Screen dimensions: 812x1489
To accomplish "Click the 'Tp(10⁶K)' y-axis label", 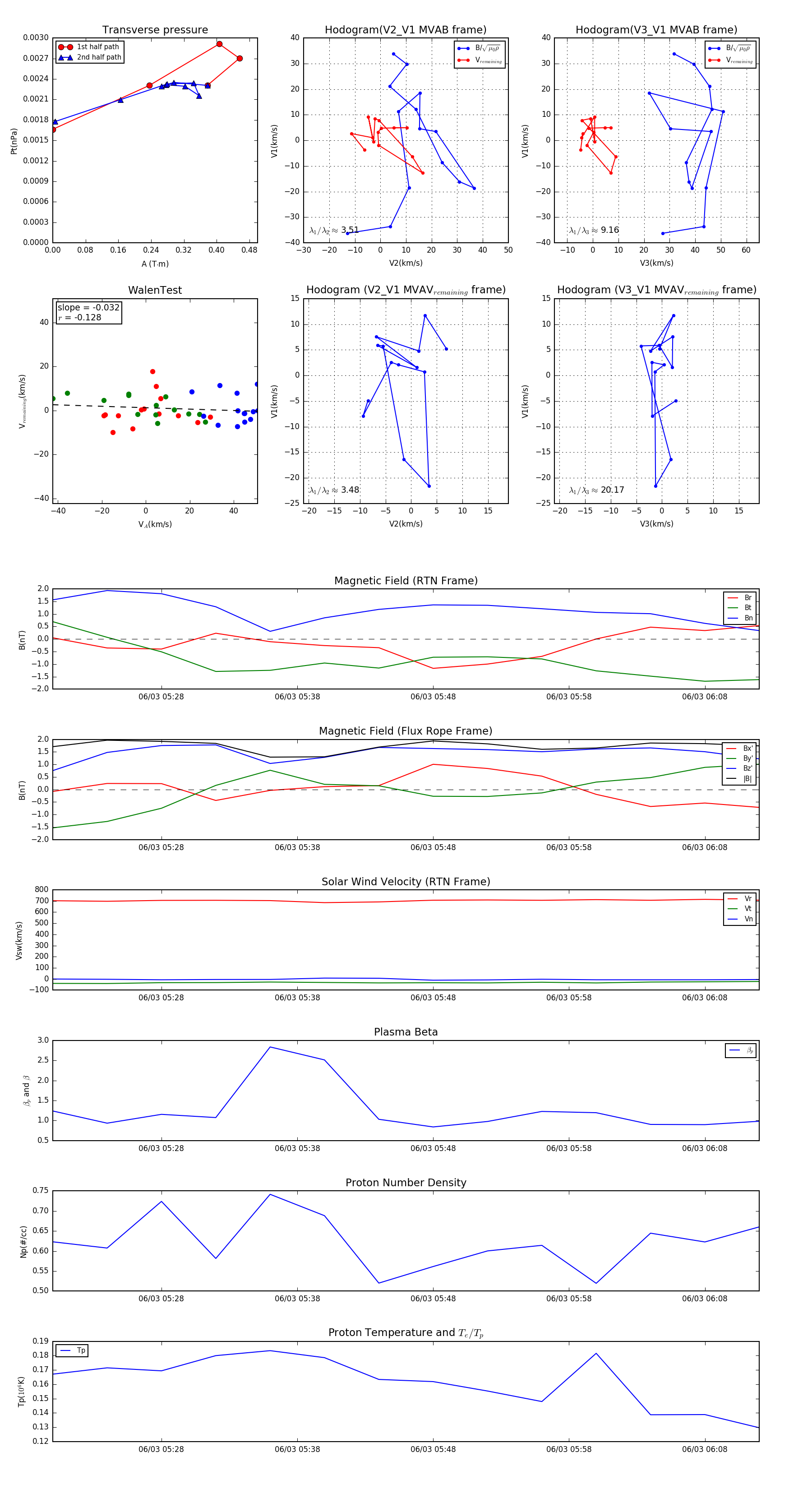I will click(x=21, y=1392).
